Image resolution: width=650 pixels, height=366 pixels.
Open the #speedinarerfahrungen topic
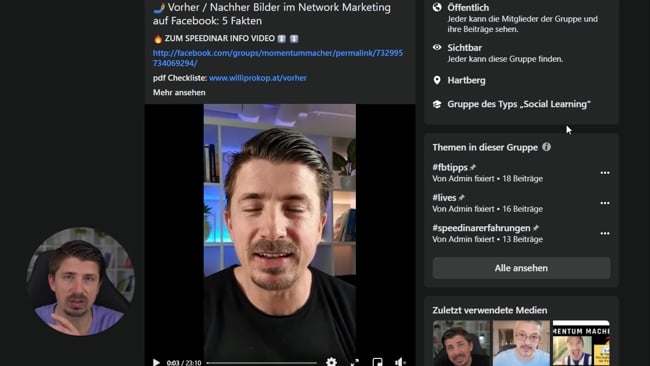481,228
